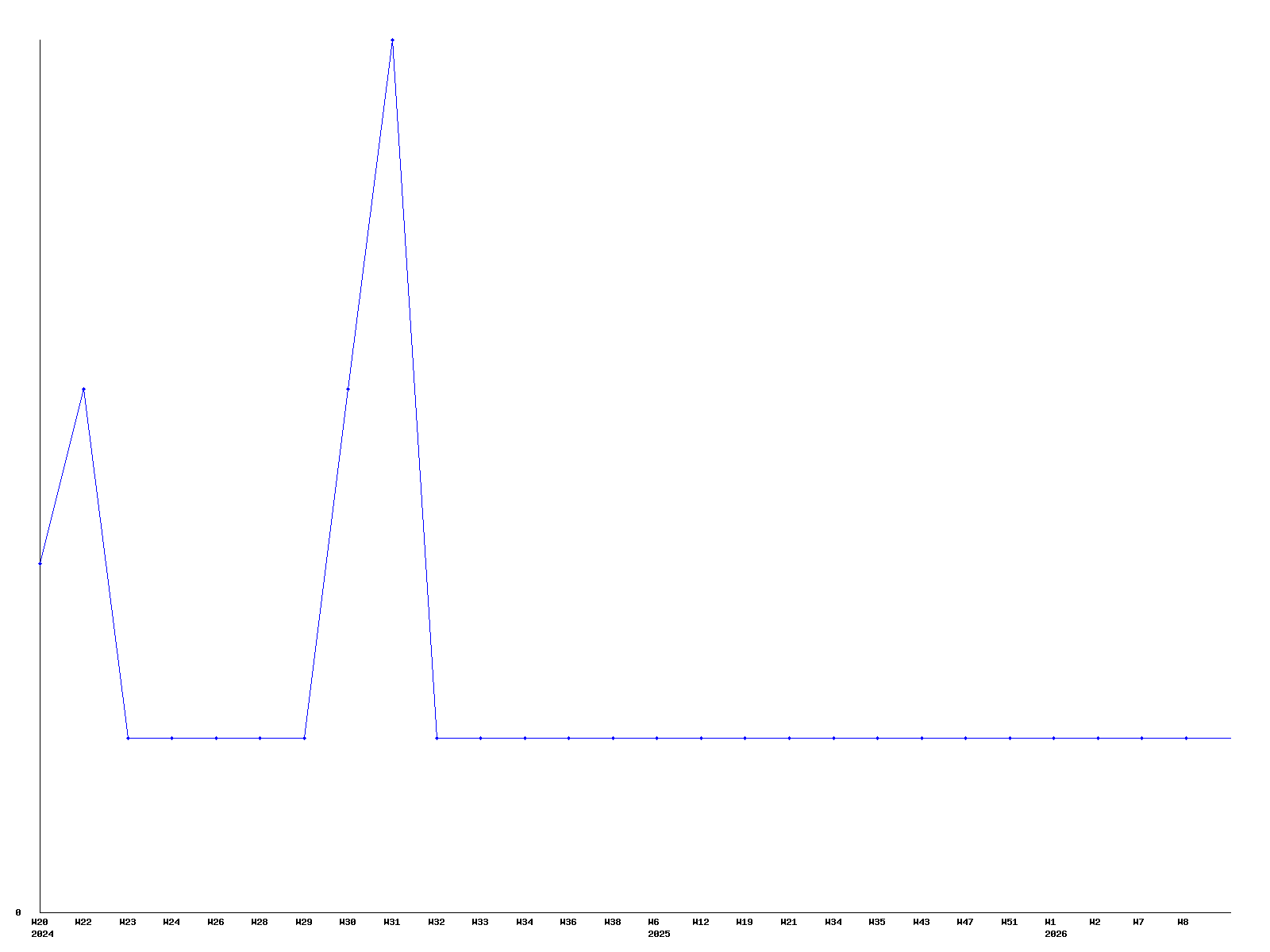Viewport: 1270px width, 952px height.
Task: Click the peak data point at W31
Action: click(x=392, y=40)
